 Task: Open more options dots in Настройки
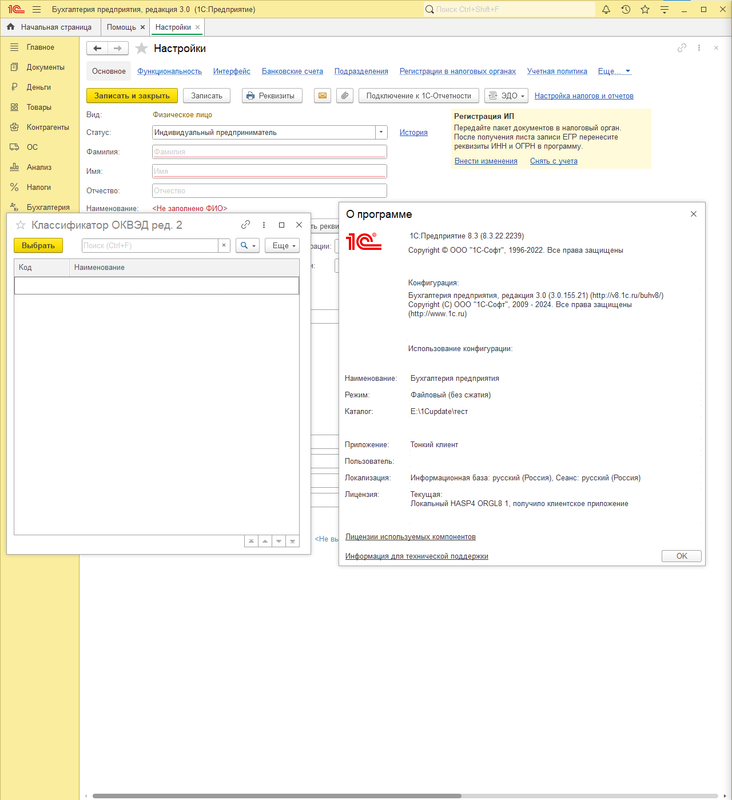click(699, 48)
